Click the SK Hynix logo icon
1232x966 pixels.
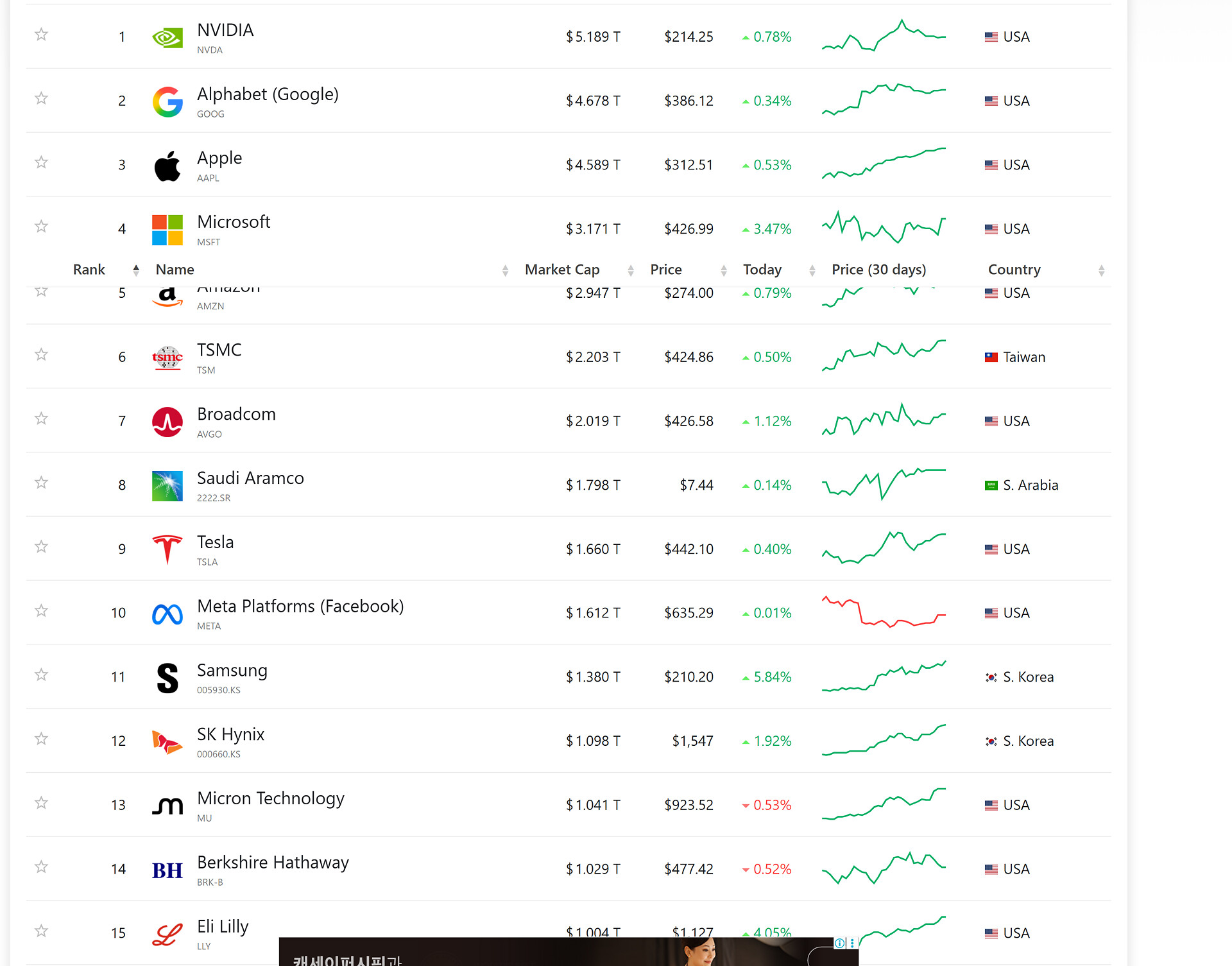point(167,742)
